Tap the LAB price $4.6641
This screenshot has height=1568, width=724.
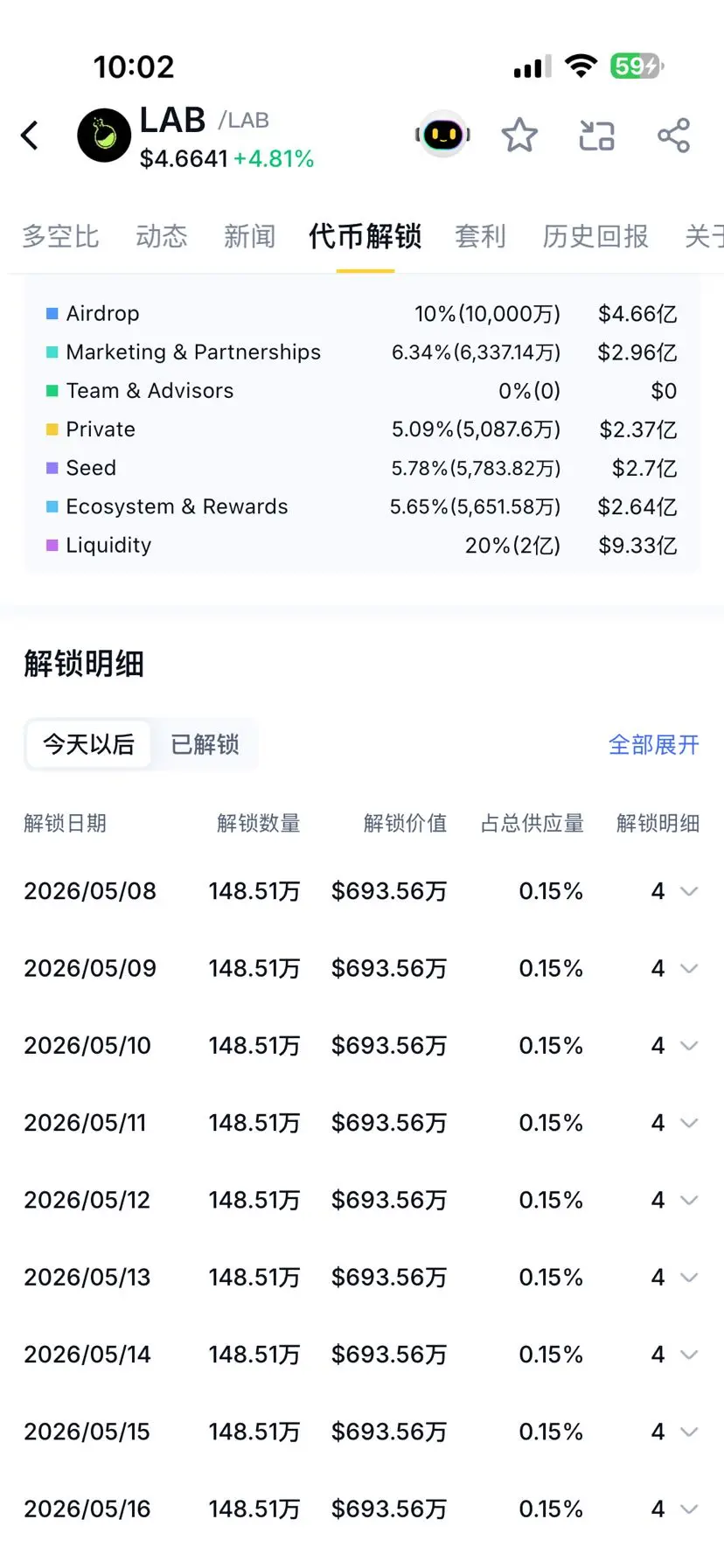[x=184, y=158]
